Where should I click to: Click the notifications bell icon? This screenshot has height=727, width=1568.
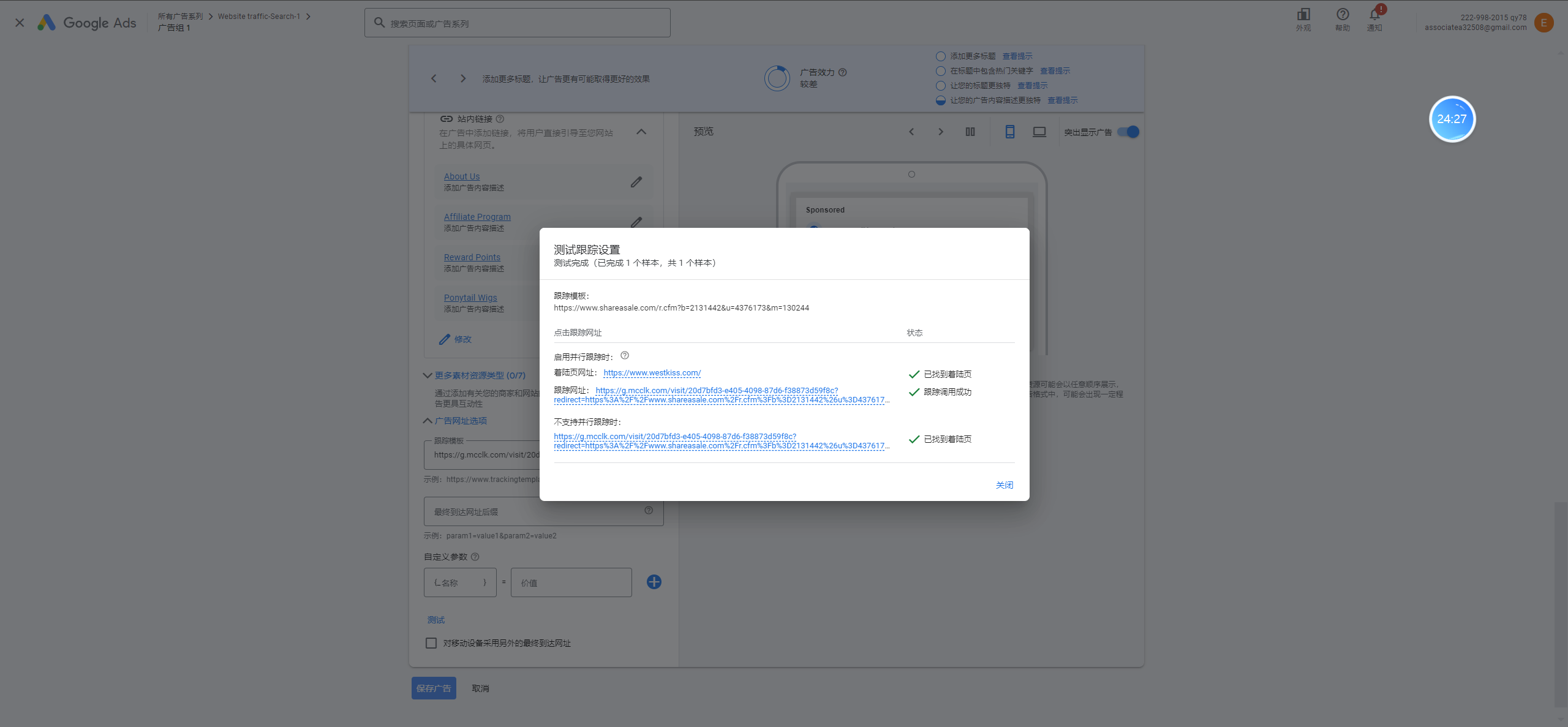pos(1374,15)
